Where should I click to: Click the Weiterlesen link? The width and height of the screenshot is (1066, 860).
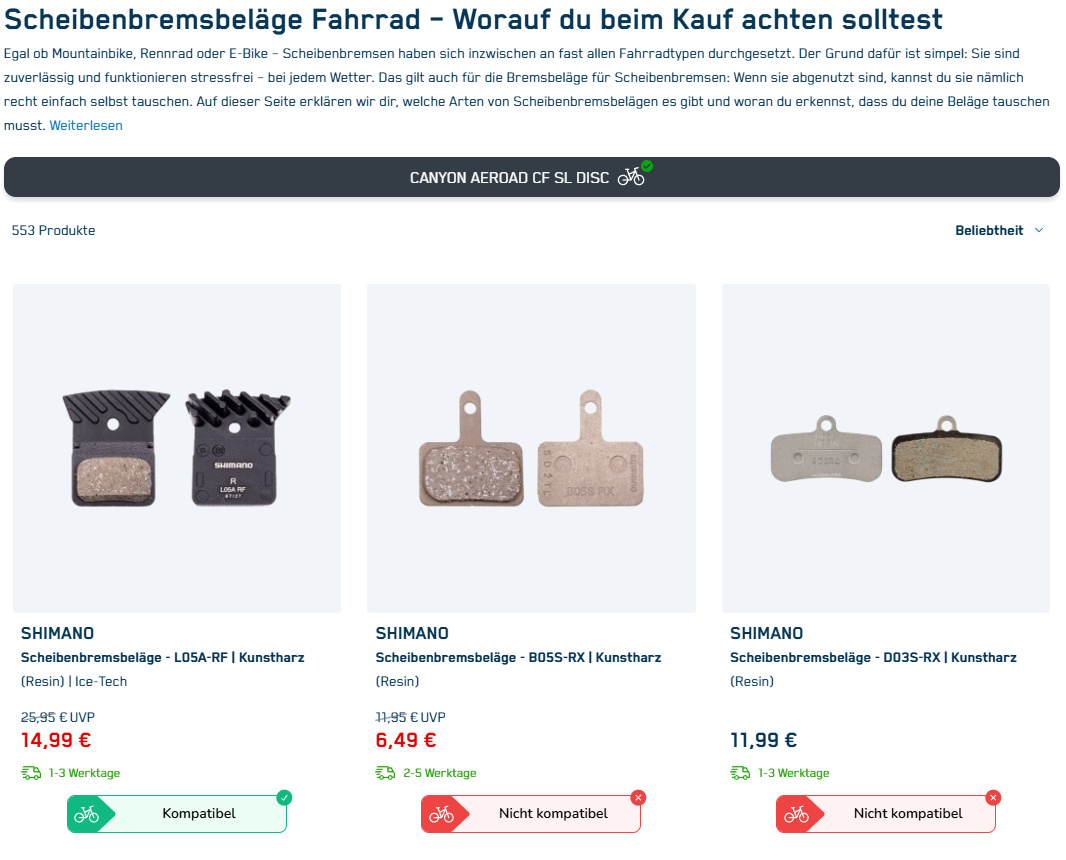click(x=86, y=126)
